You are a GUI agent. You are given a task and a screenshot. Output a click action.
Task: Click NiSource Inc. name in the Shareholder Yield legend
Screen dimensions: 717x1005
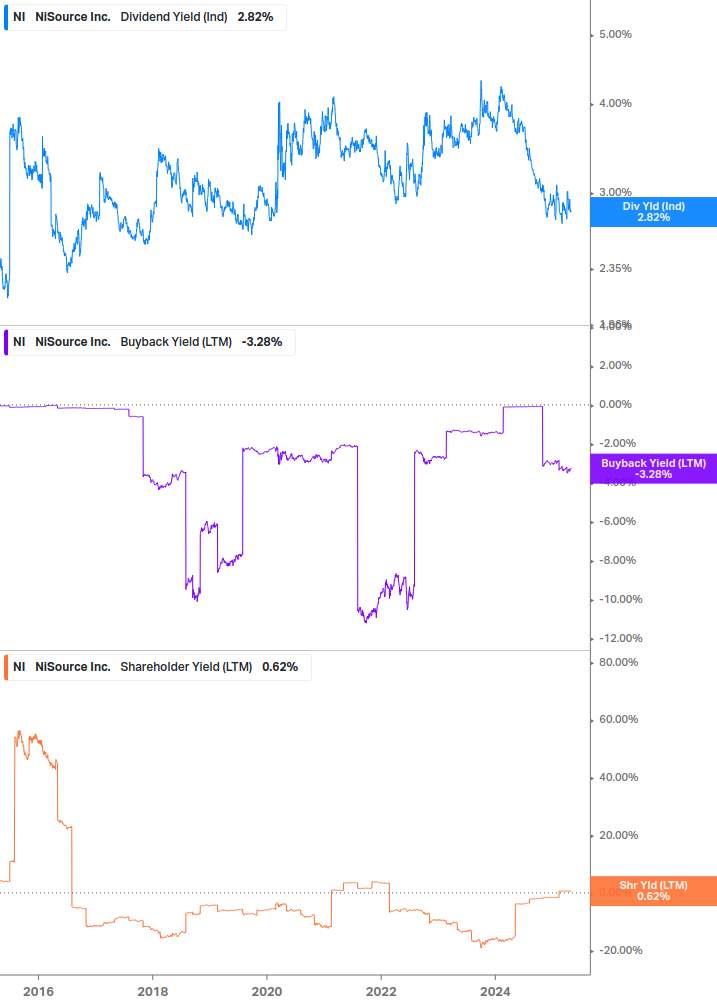click(73, 667)
